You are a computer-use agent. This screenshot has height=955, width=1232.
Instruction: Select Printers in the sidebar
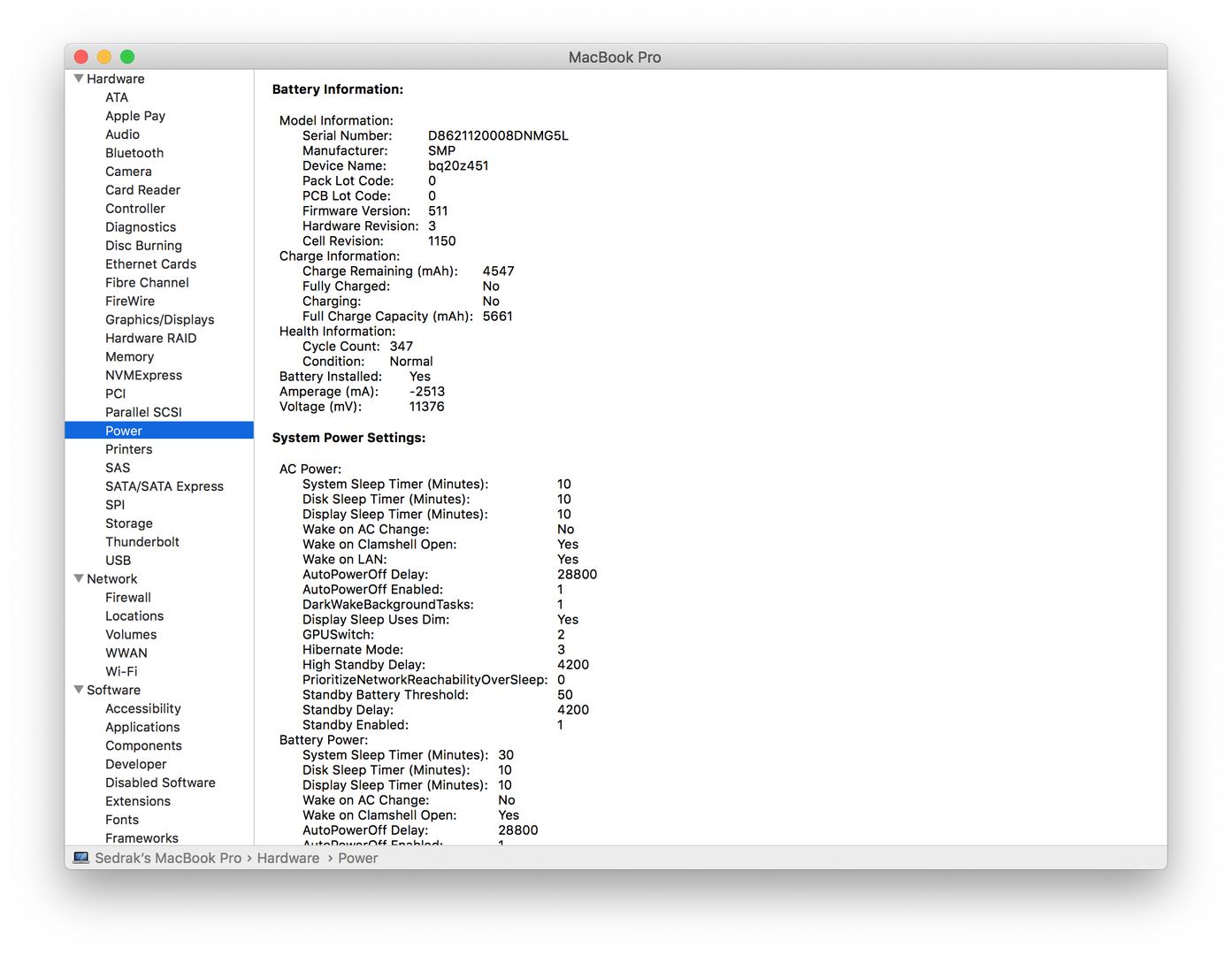click(x=129, y=450)
